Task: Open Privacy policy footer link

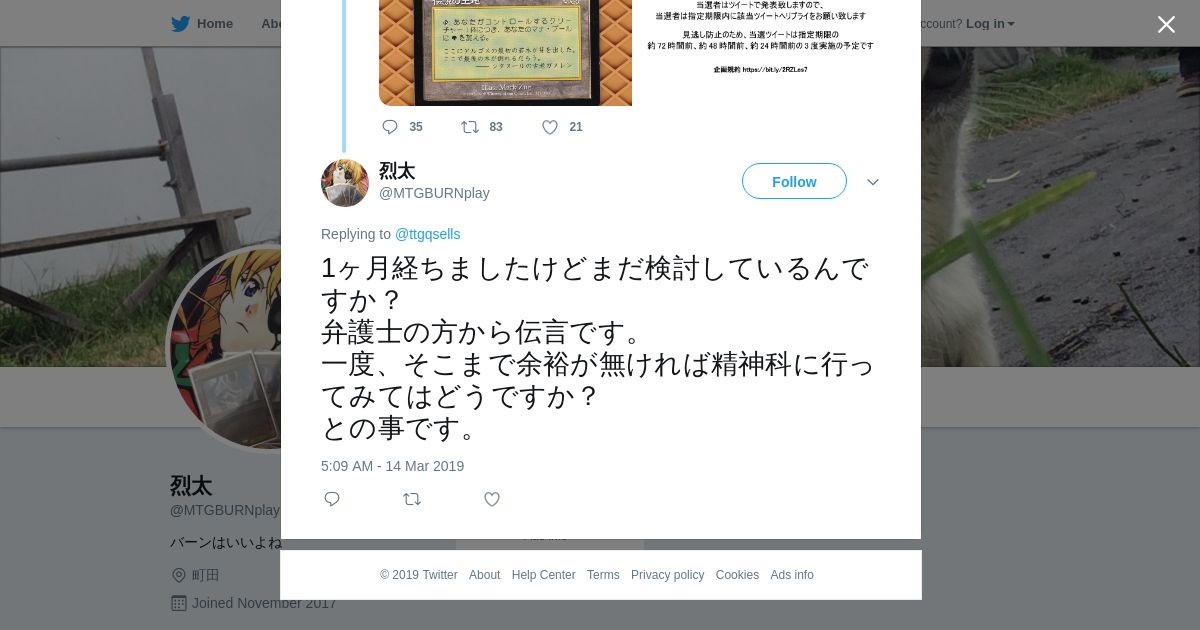Action: click(667, 575)
